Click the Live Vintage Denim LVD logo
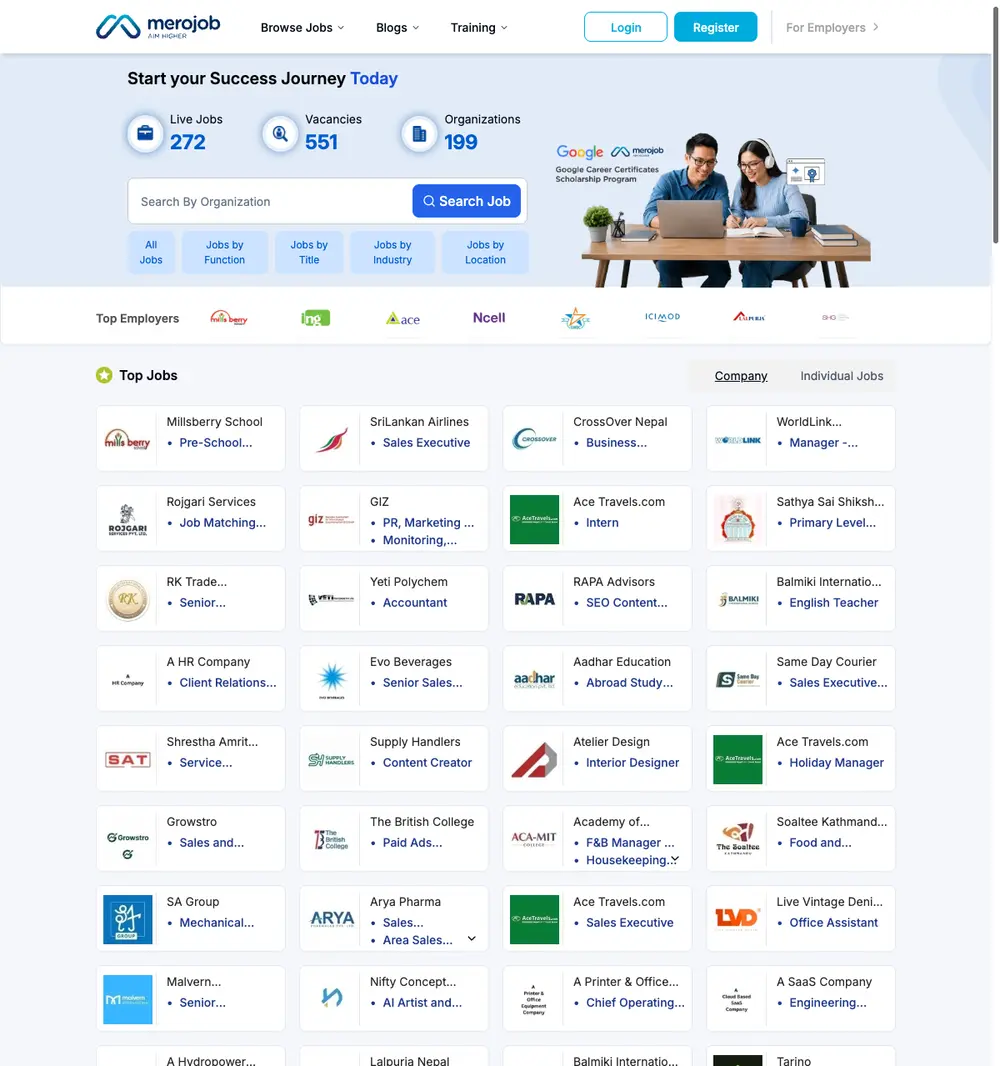Viewport: 1000px width, 1066px height. (737, 918)
